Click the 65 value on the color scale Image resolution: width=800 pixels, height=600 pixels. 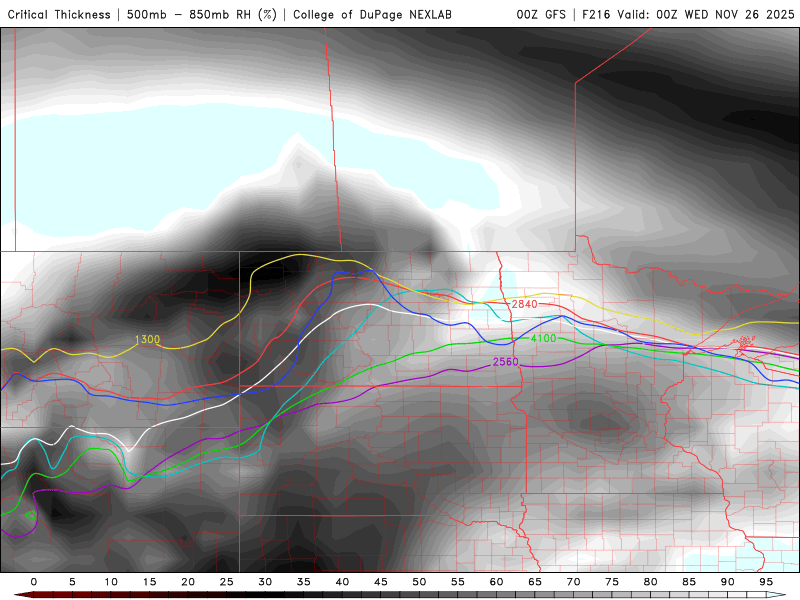click(x=535, y=582)
